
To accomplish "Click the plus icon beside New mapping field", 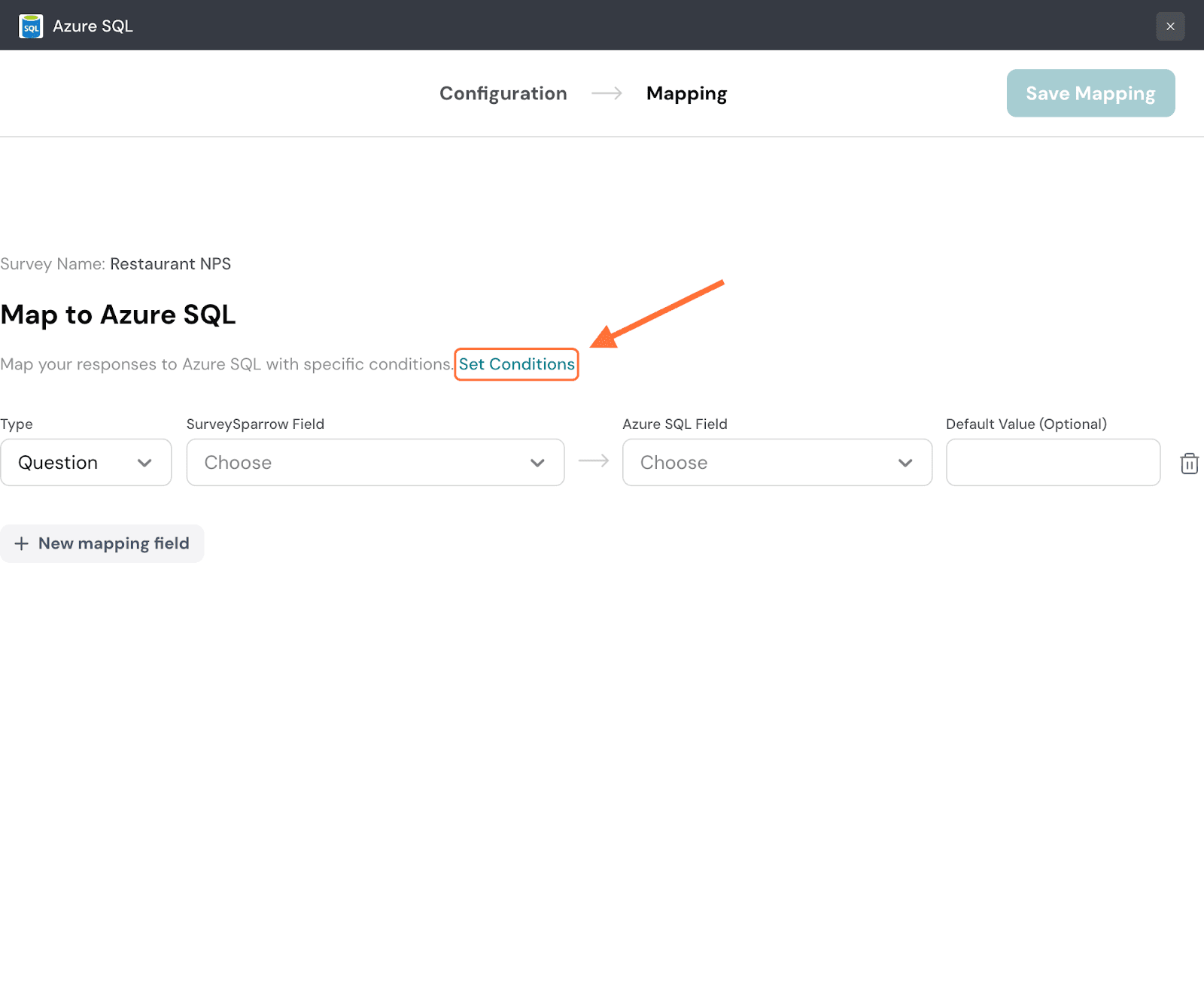I will (22, 543).
